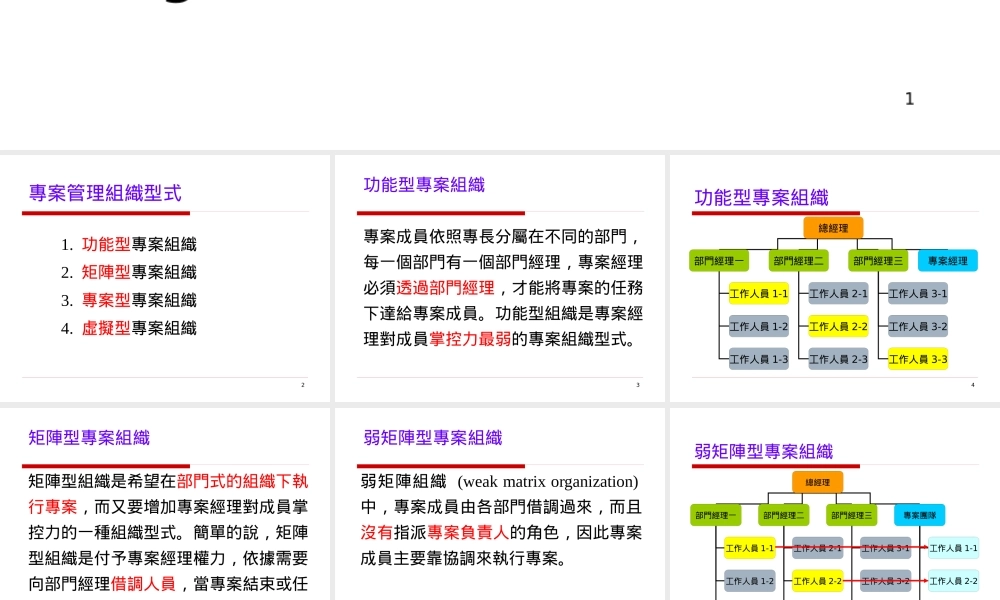The width and height of the screenshot is (1000, 600).
Task: Click gray 工作人員 1-2 in the 弱矩陣型 chart
Action: click(750, 581)
